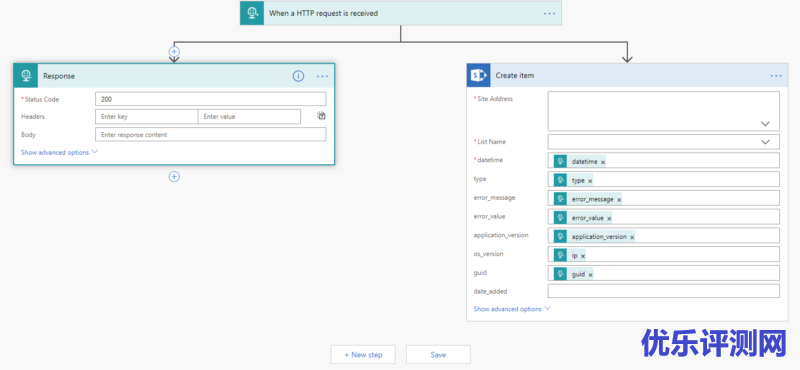This screenshot has width=800, height=370.
Task: Remove the type token
Action: [x=590, y=181]
